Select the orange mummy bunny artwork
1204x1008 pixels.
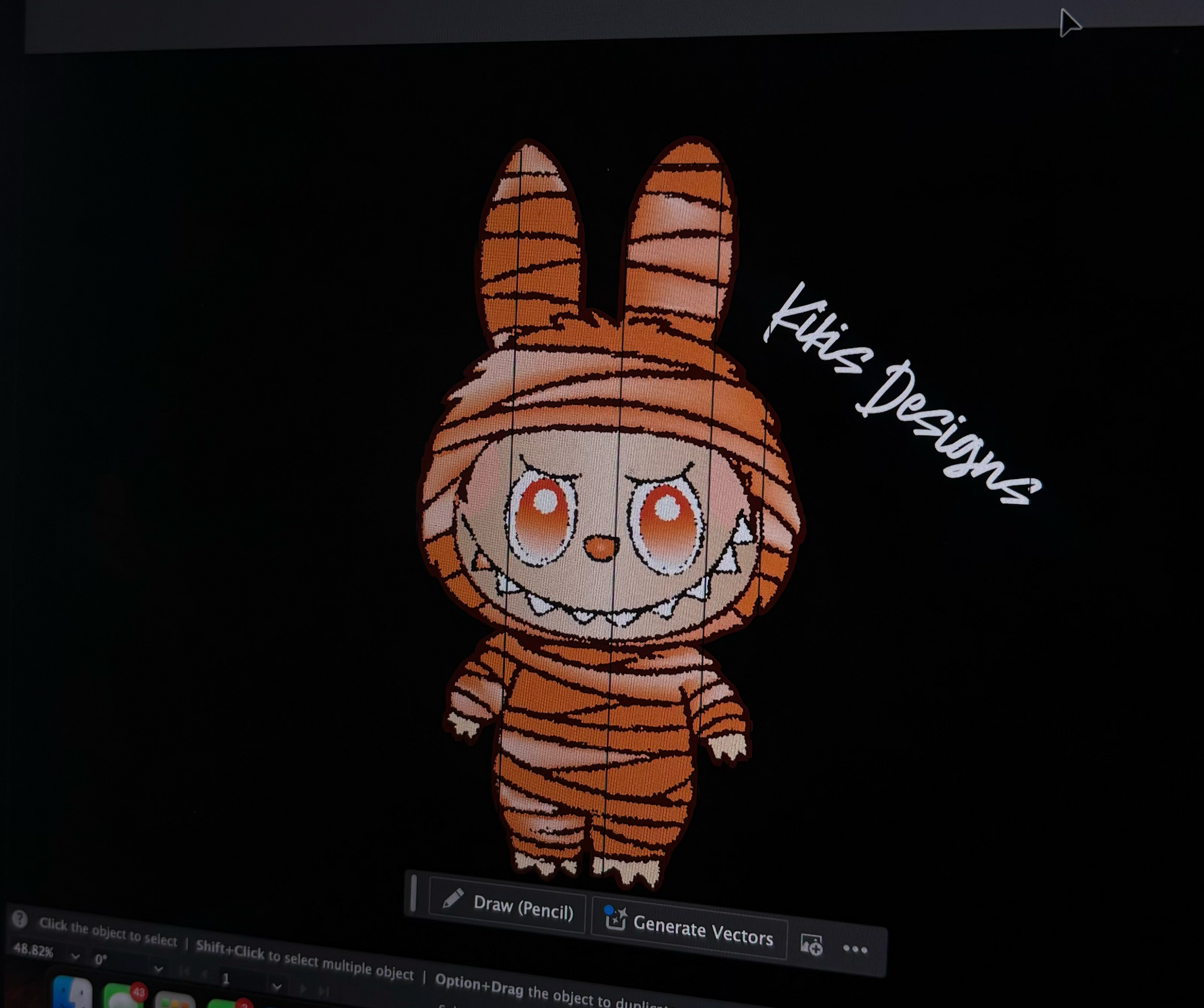[609, 514]
